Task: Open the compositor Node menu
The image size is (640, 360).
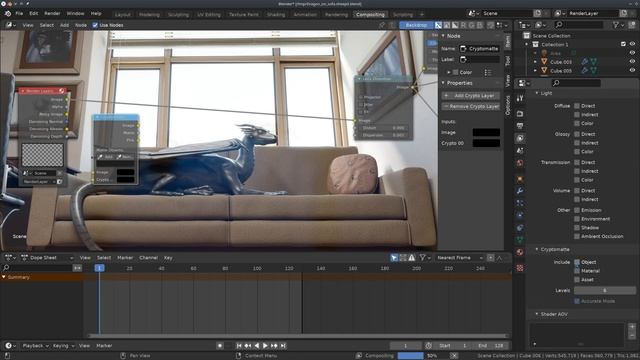Action: point(81,25)
